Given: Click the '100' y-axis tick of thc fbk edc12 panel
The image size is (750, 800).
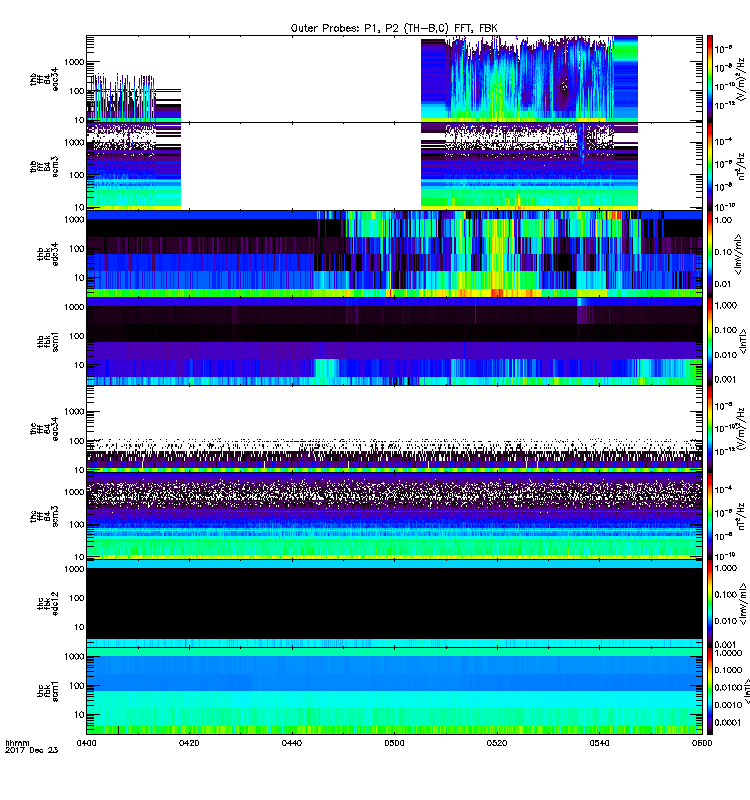Looking at the screenshot, I should [x=77, y=598].
